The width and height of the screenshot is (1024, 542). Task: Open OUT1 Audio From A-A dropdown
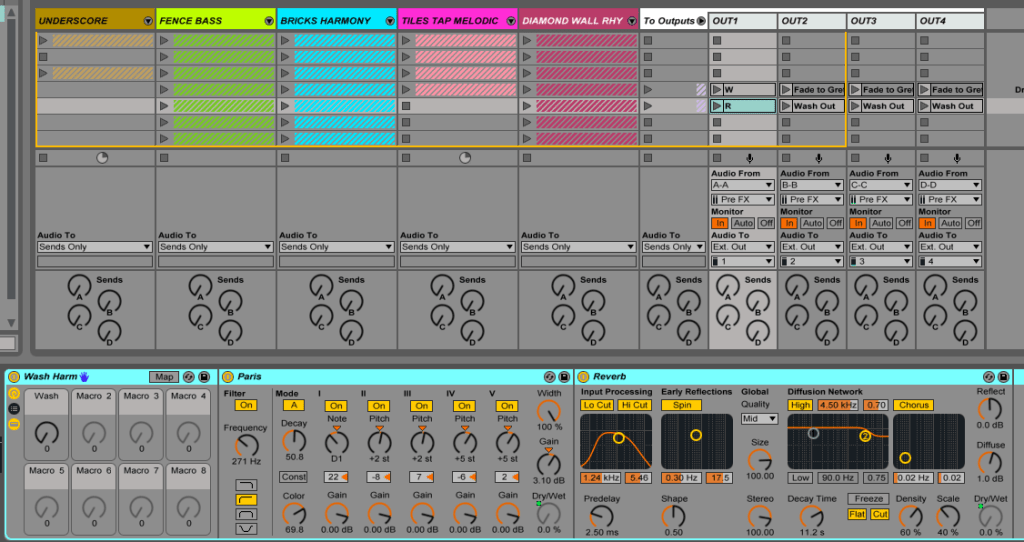click(x=741, y=185)
